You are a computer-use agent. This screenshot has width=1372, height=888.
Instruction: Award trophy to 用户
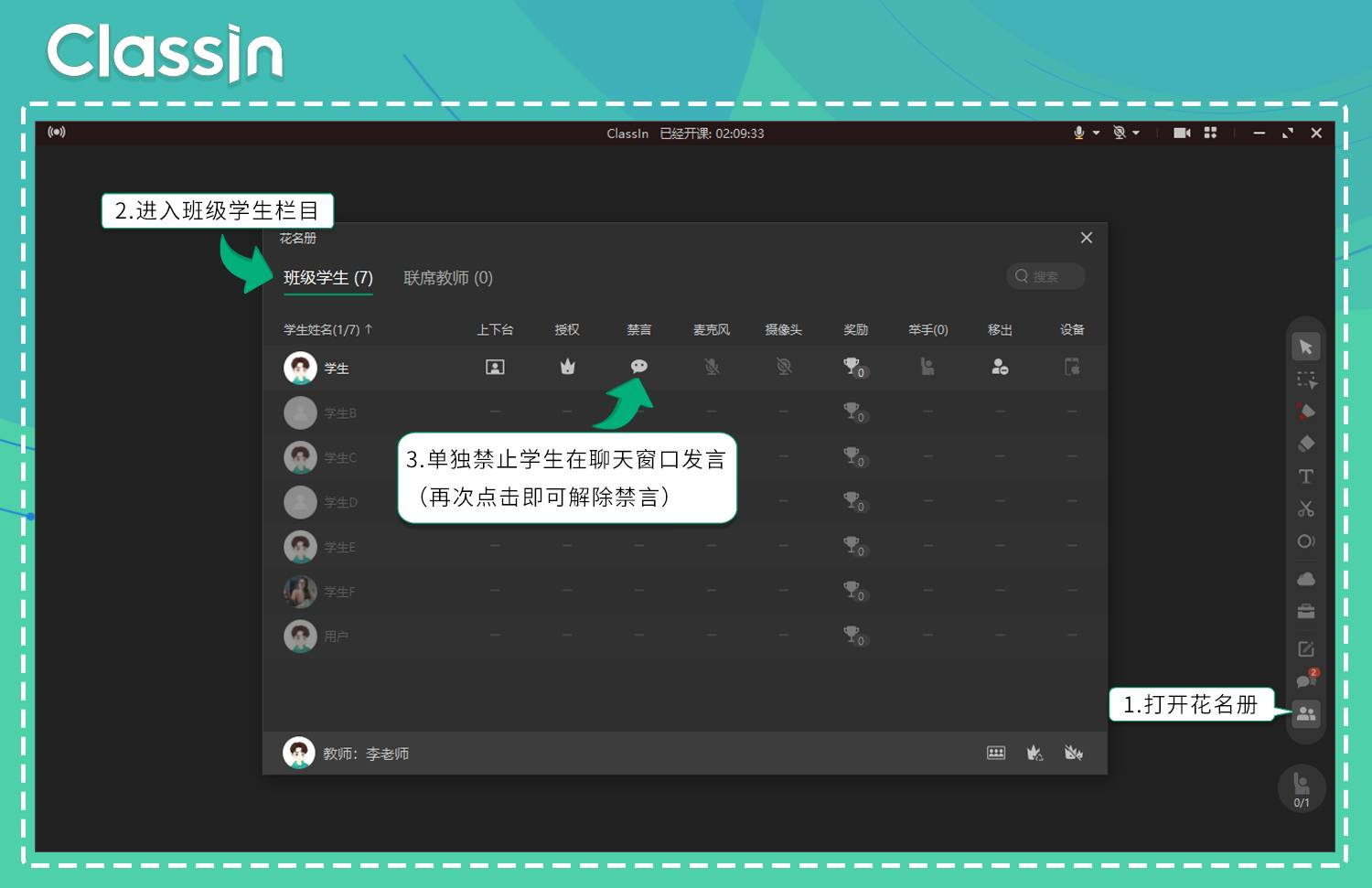tap(854, 637)
